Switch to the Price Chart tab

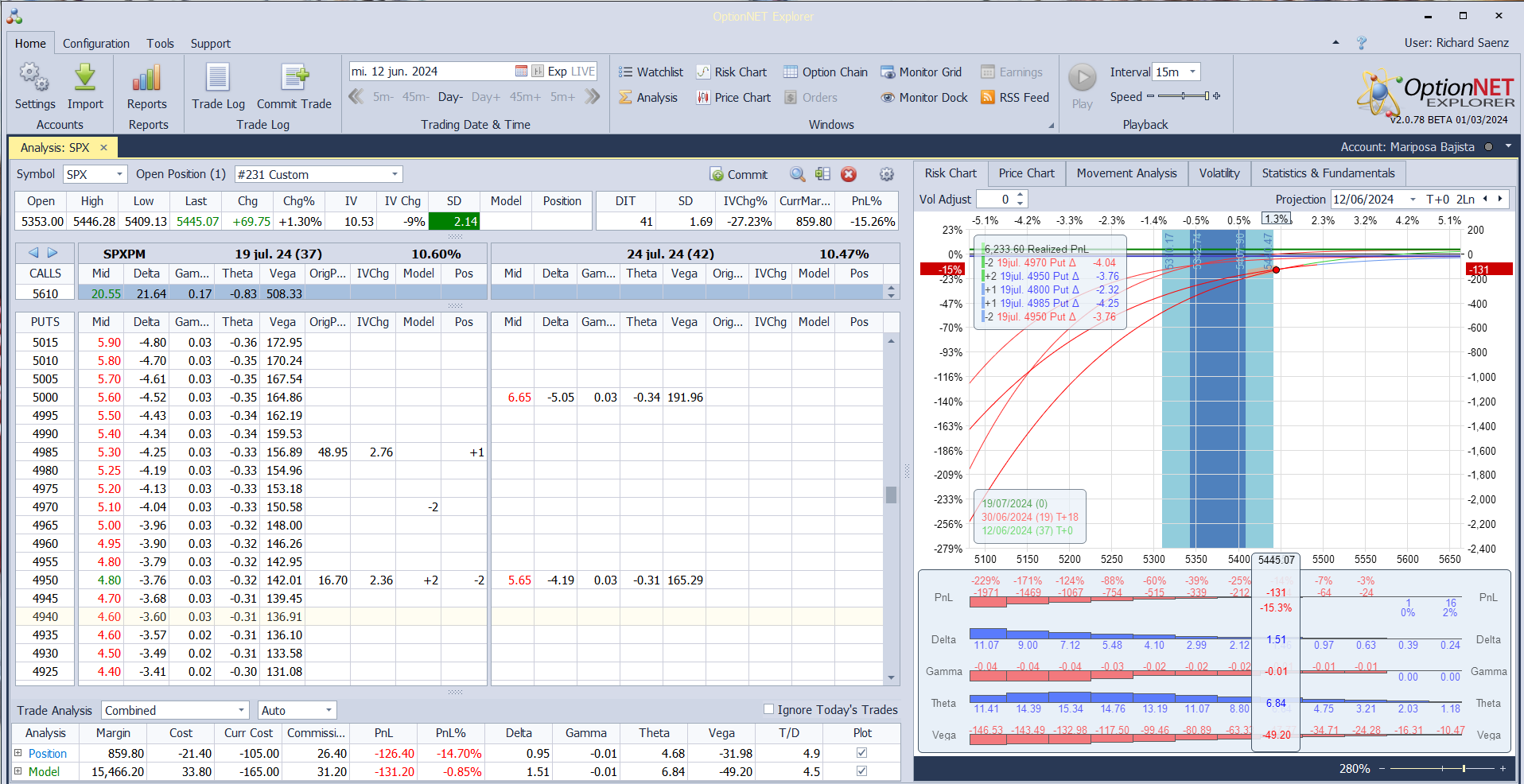[1026, 173]
